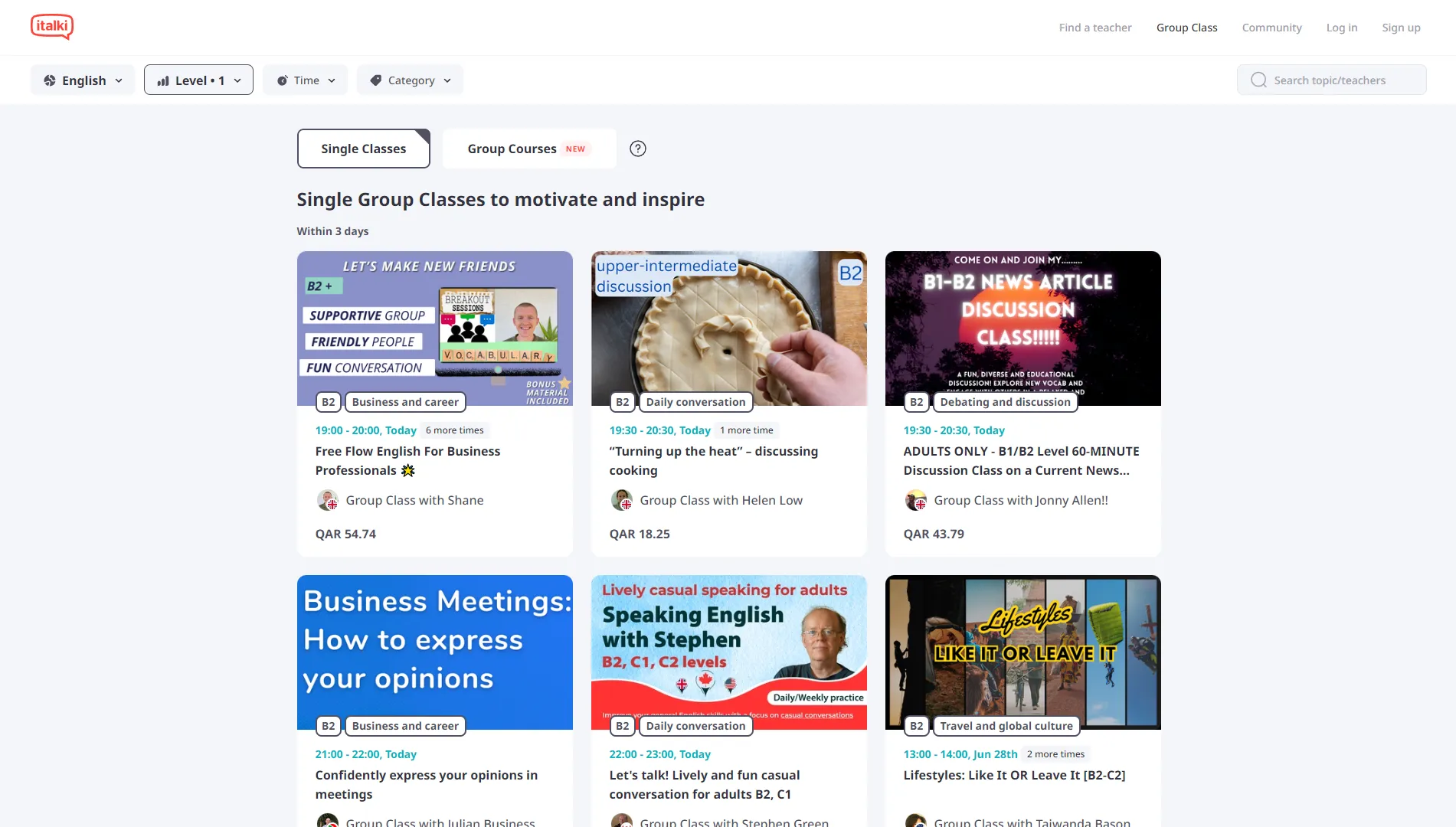Open the Level filter dropdown
Image resolution: width=1456 pixels, height=827 pixels.
click(198, 80)
